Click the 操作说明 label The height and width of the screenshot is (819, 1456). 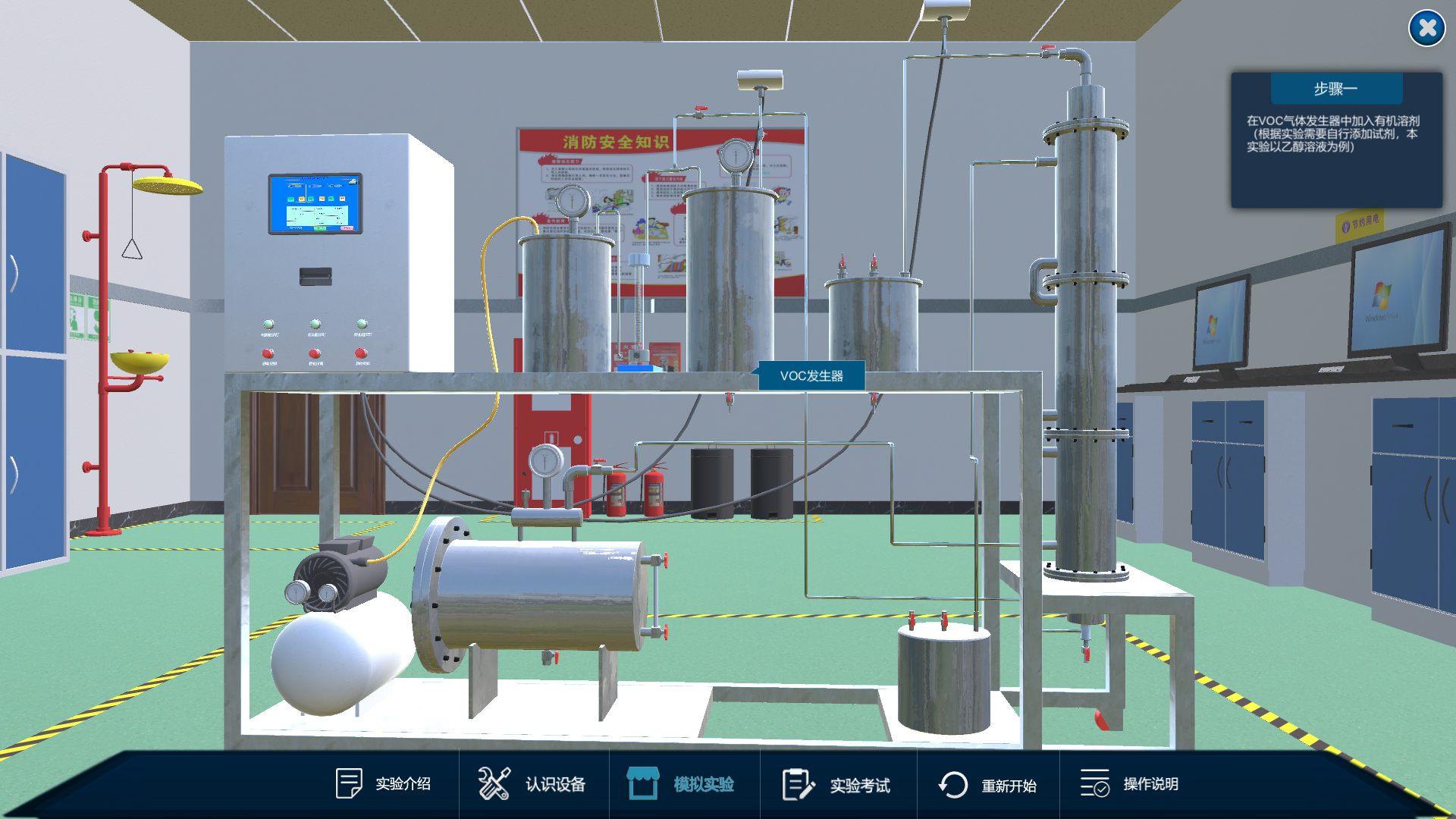1150,784
